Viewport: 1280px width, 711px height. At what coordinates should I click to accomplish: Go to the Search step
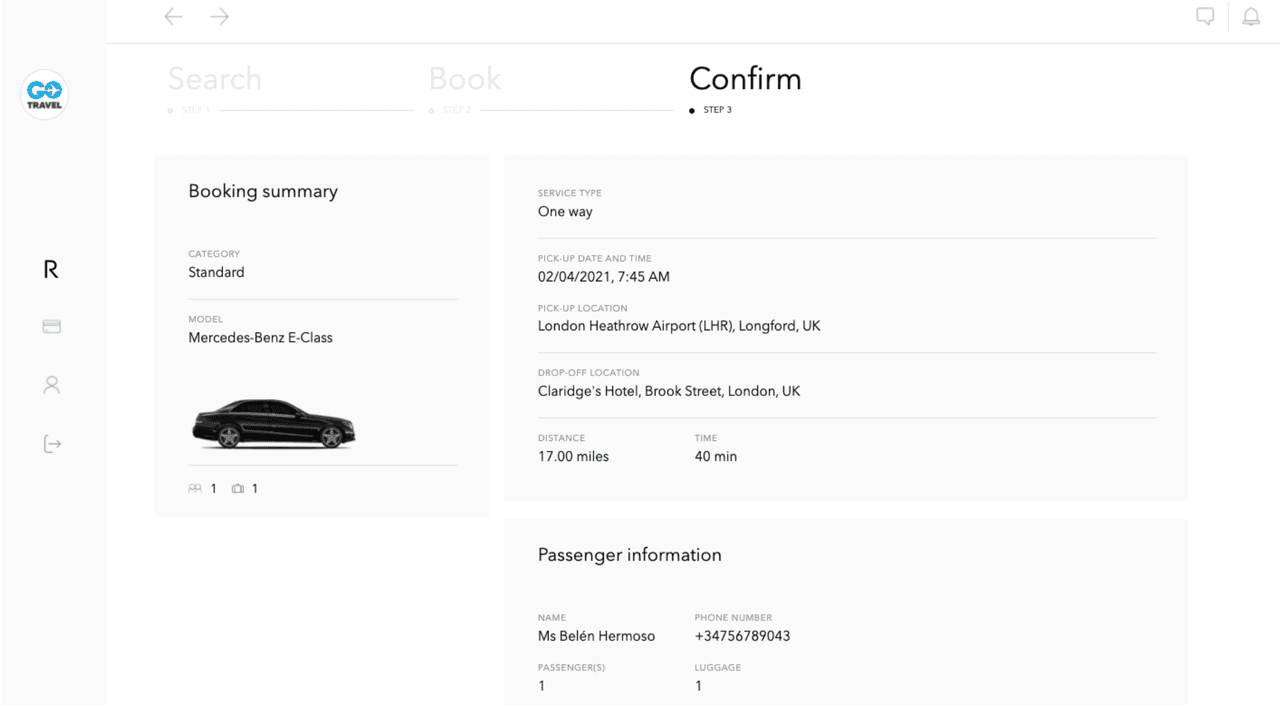click(214, 79)
